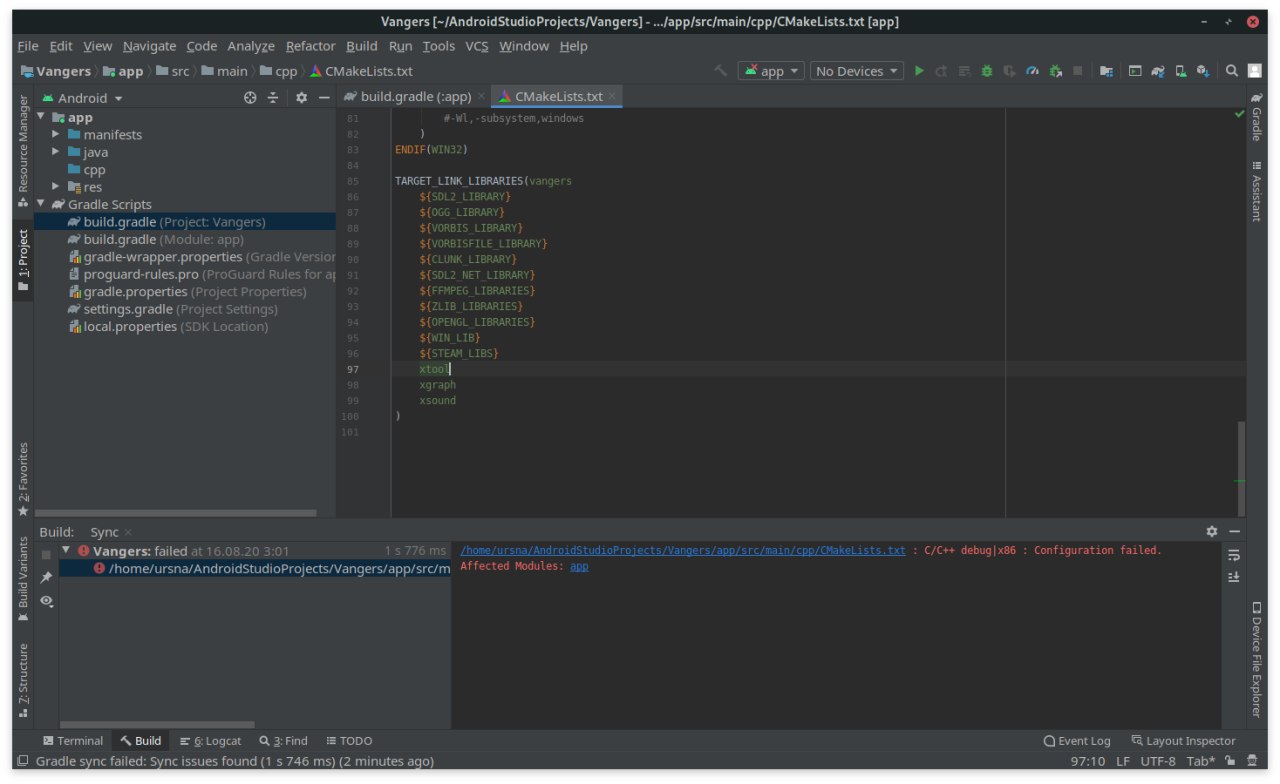The height and width of the screenshot is (784, 1280).
Task: Click the Debug app bug icon
Action: [x=987, y=71]
